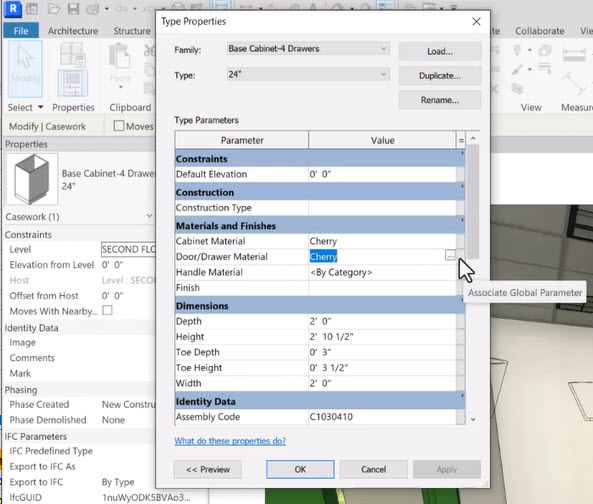Click the Assembly Code value C1030410
The image size is (593, 504).
pyautogui.click(x=382, y=417)
